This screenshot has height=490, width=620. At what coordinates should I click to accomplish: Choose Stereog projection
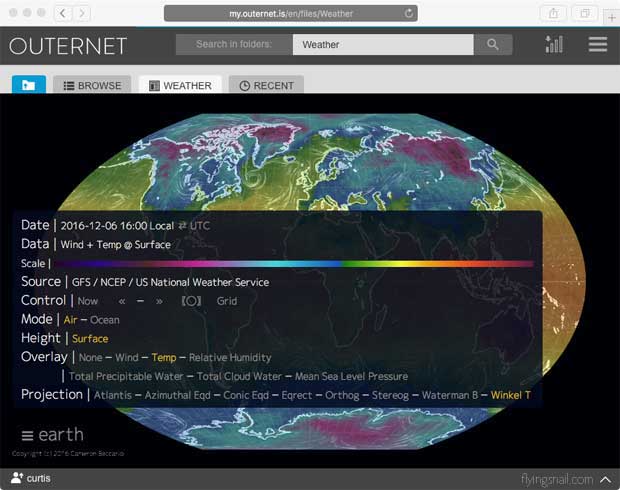pyautogui.click(x=390, y=395)
